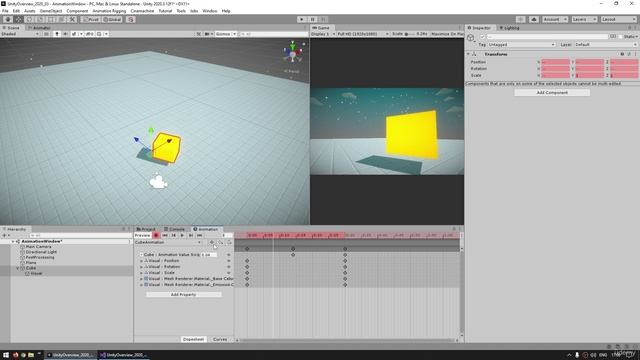Switch to Curves view

(220, 339)
